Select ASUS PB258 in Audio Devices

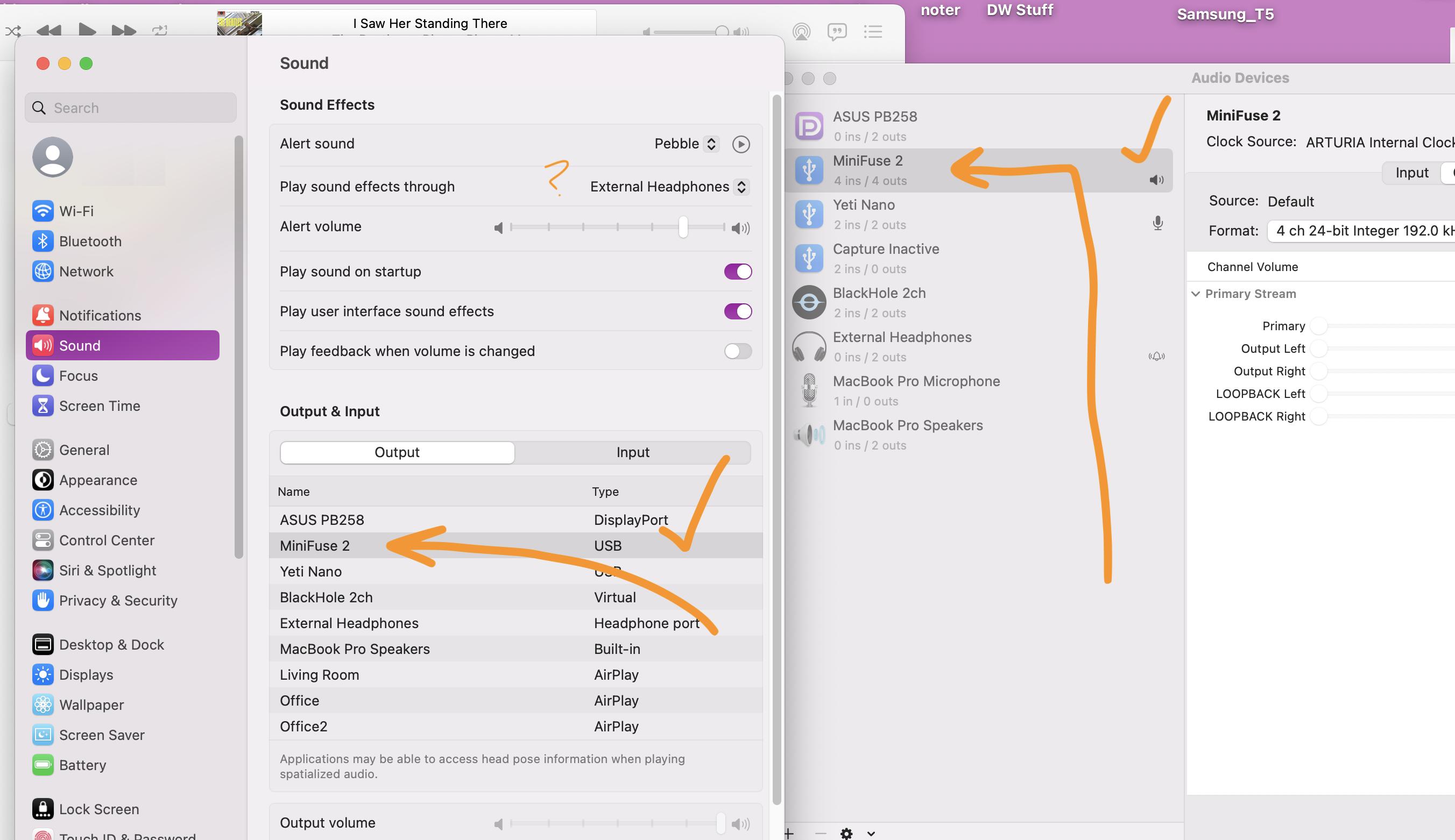coord(979,126)
